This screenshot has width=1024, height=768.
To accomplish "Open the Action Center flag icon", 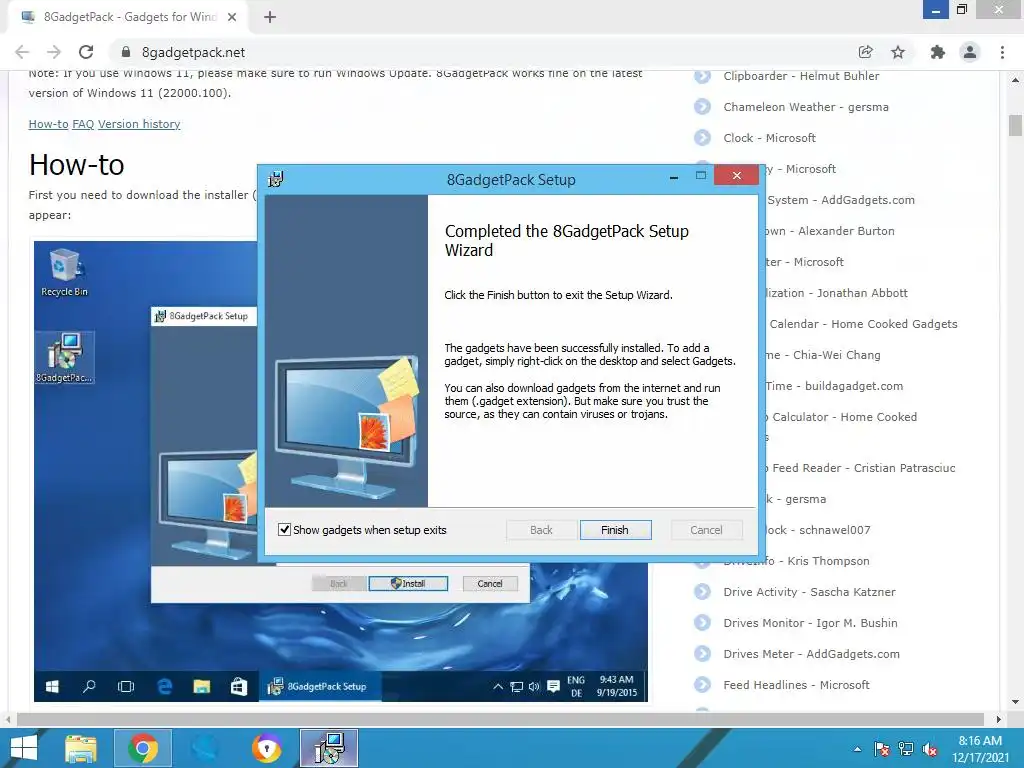I will click(x=882, y=749).
